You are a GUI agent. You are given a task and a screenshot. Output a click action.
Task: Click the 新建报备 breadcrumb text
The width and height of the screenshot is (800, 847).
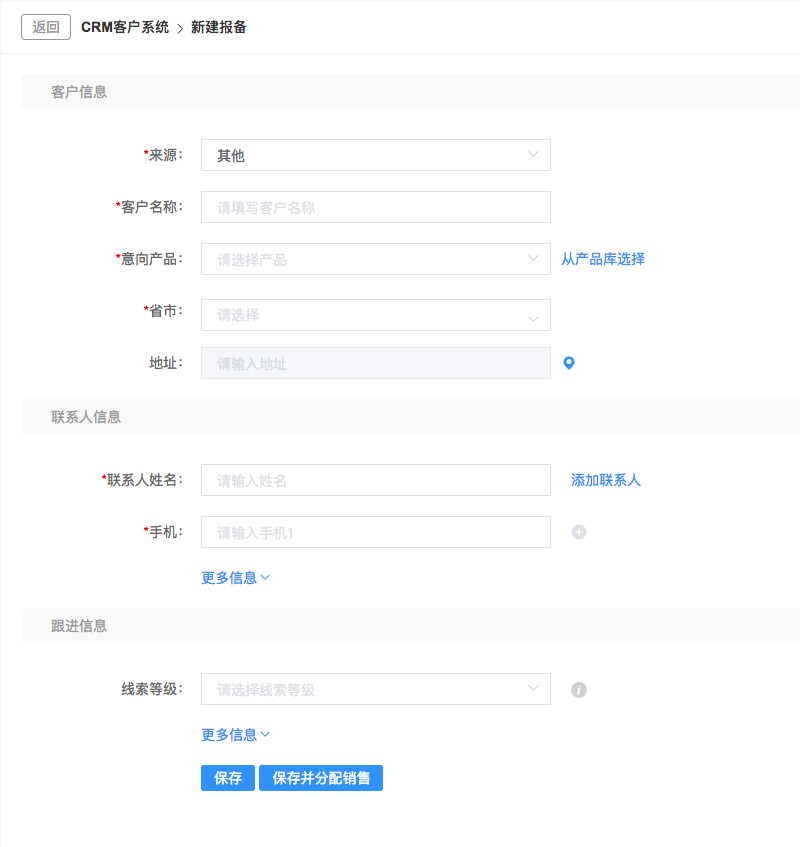click(x=219, y=27)
